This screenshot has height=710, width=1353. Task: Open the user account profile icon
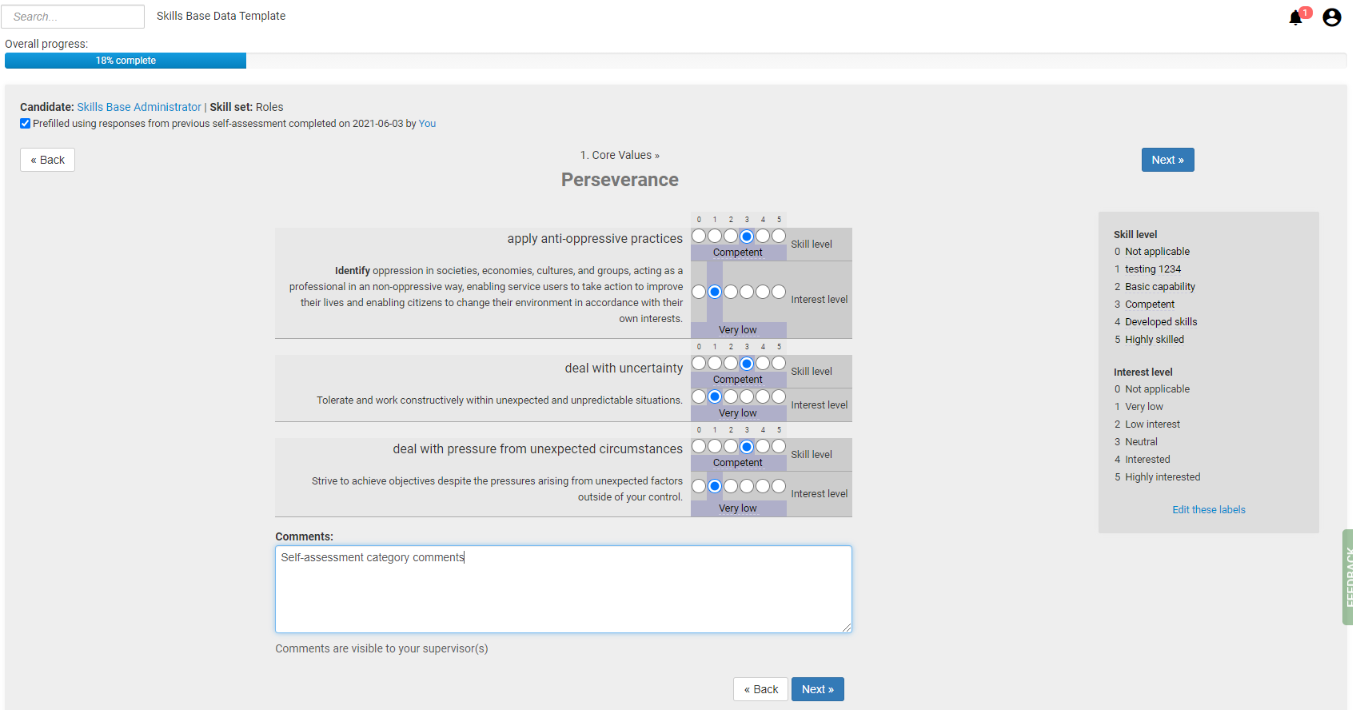1332,17
